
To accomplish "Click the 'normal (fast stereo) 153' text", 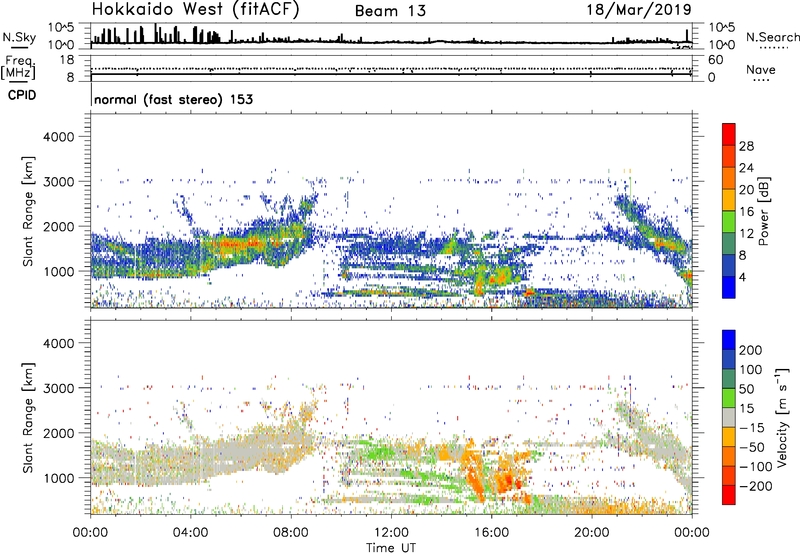I will click(x=172, y=99).
